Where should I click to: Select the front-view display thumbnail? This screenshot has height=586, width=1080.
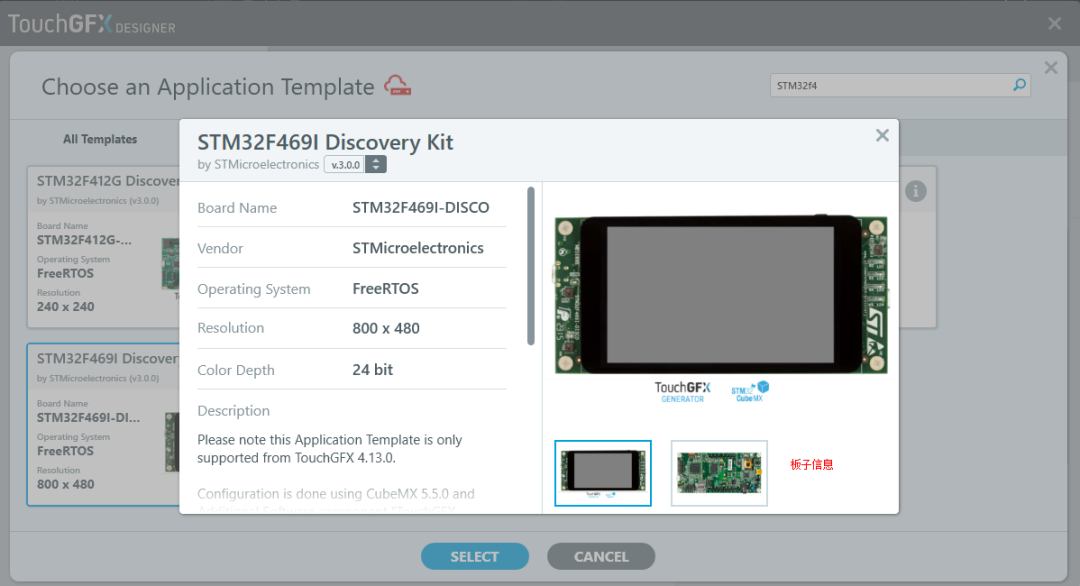(x=602, y=472)
